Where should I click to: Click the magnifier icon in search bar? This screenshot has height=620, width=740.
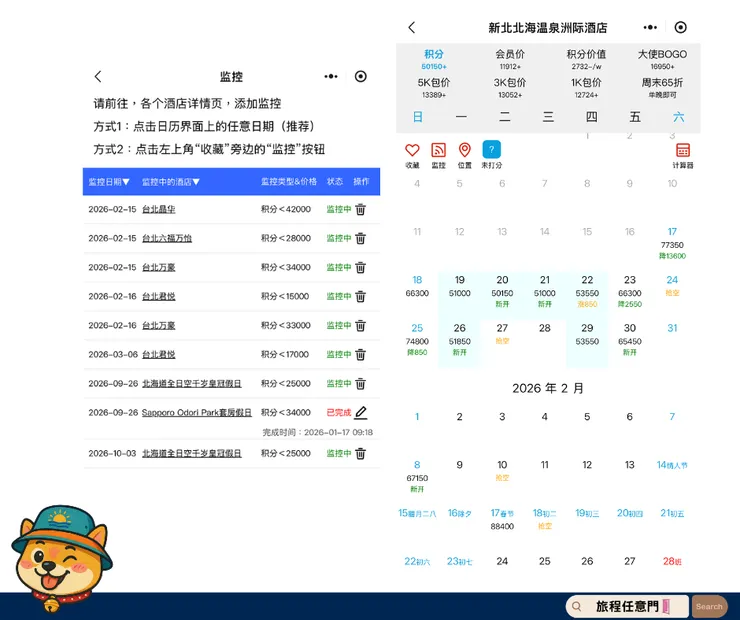coord(576,606)
